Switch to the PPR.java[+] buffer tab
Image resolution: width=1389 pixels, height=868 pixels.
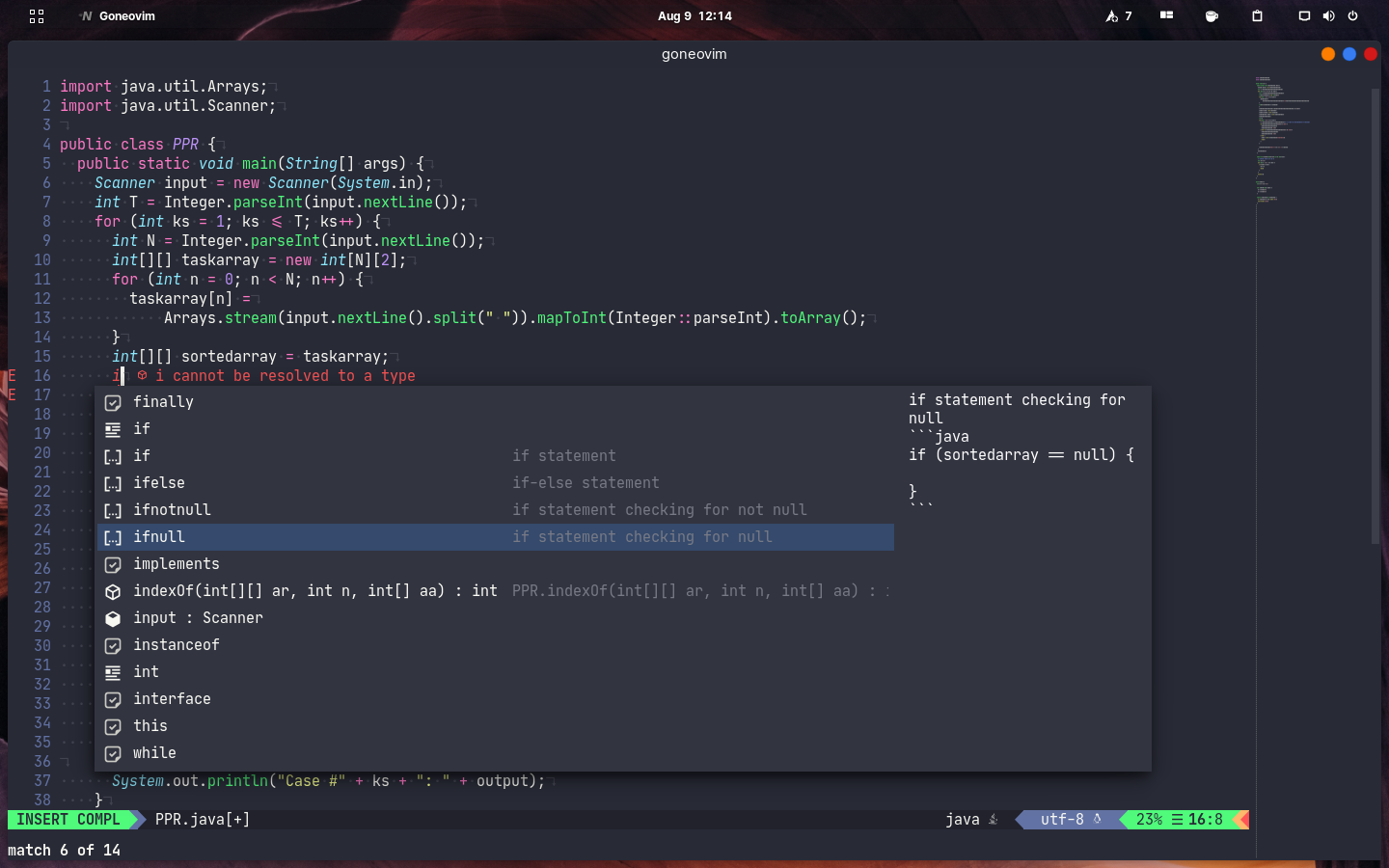(202, 820)
